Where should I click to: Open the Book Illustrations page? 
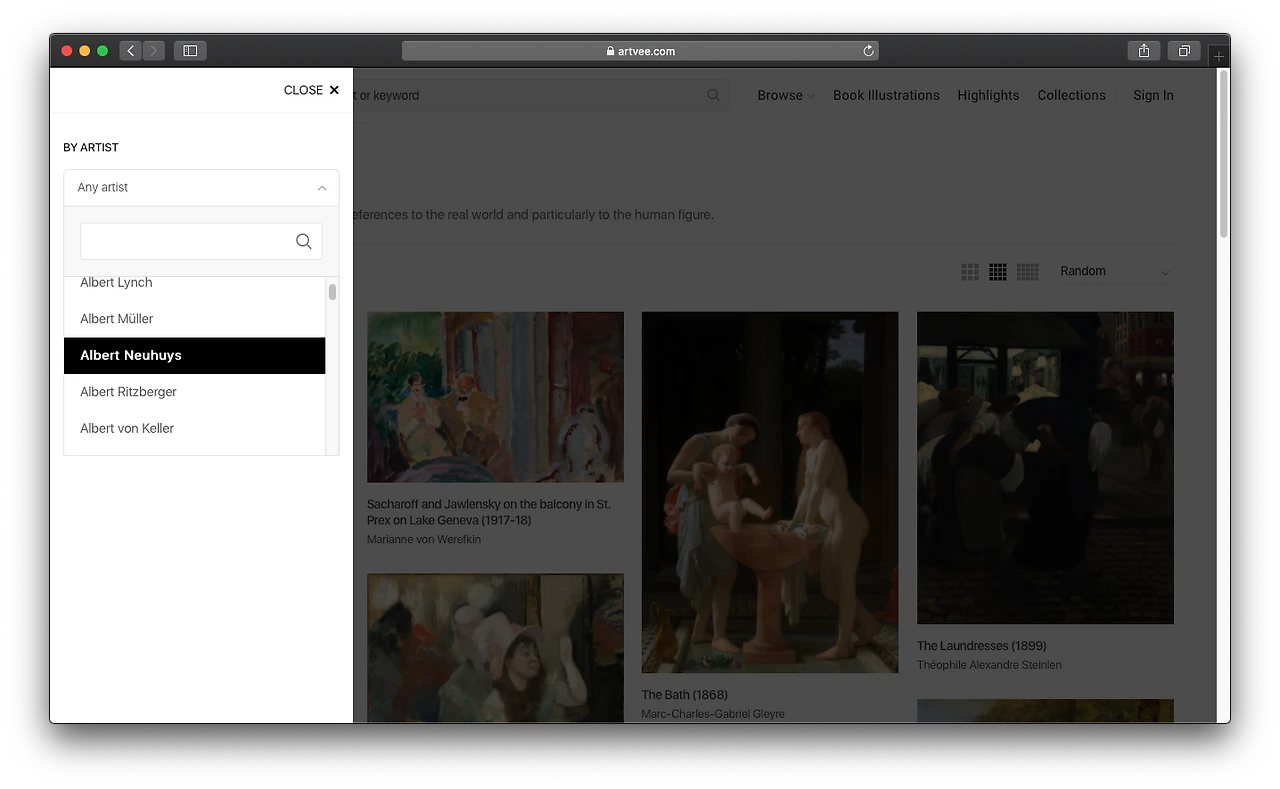click(886, 95)
